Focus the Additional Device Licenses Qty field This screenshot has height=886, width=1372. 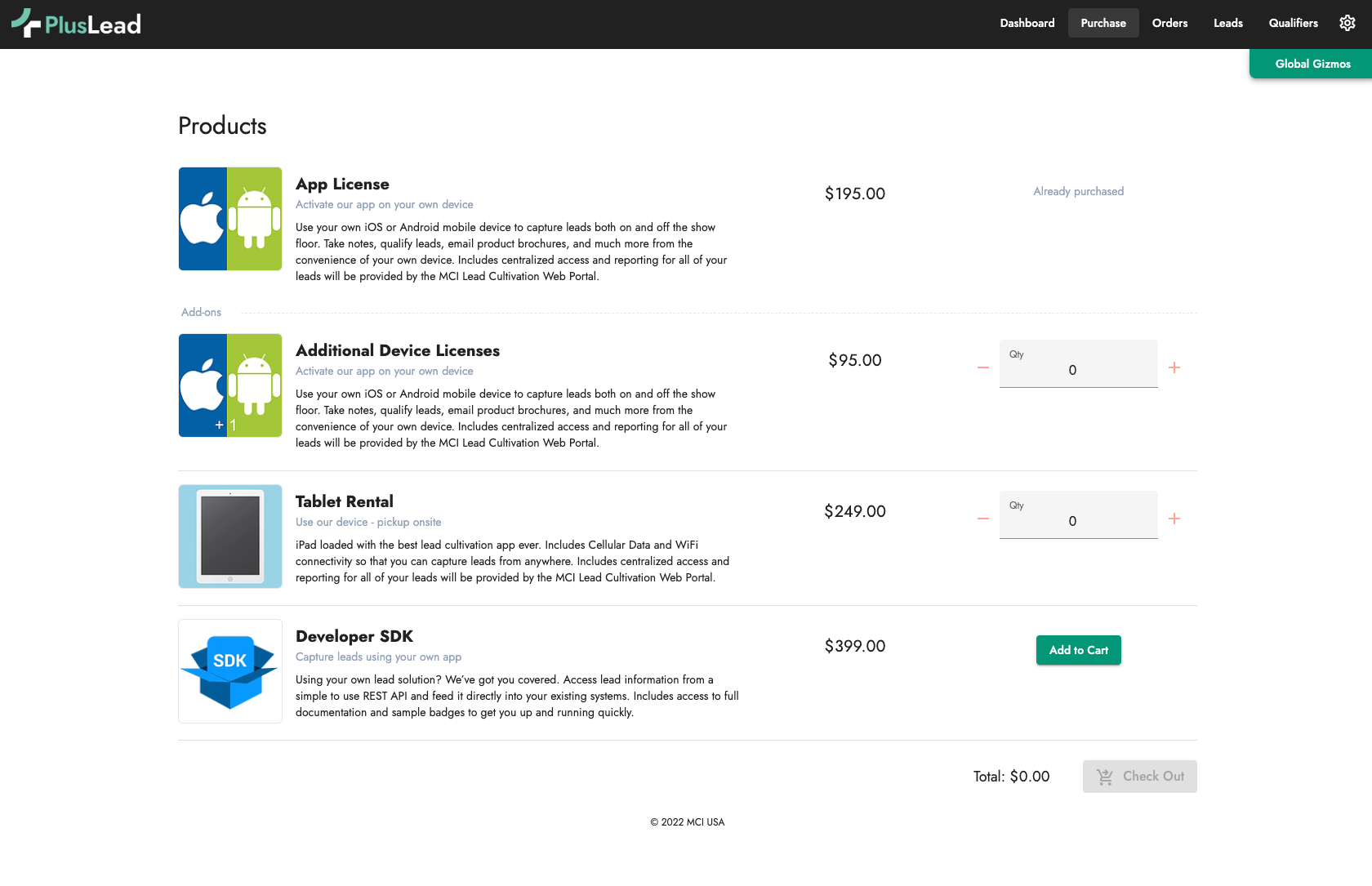[1078, 369]
